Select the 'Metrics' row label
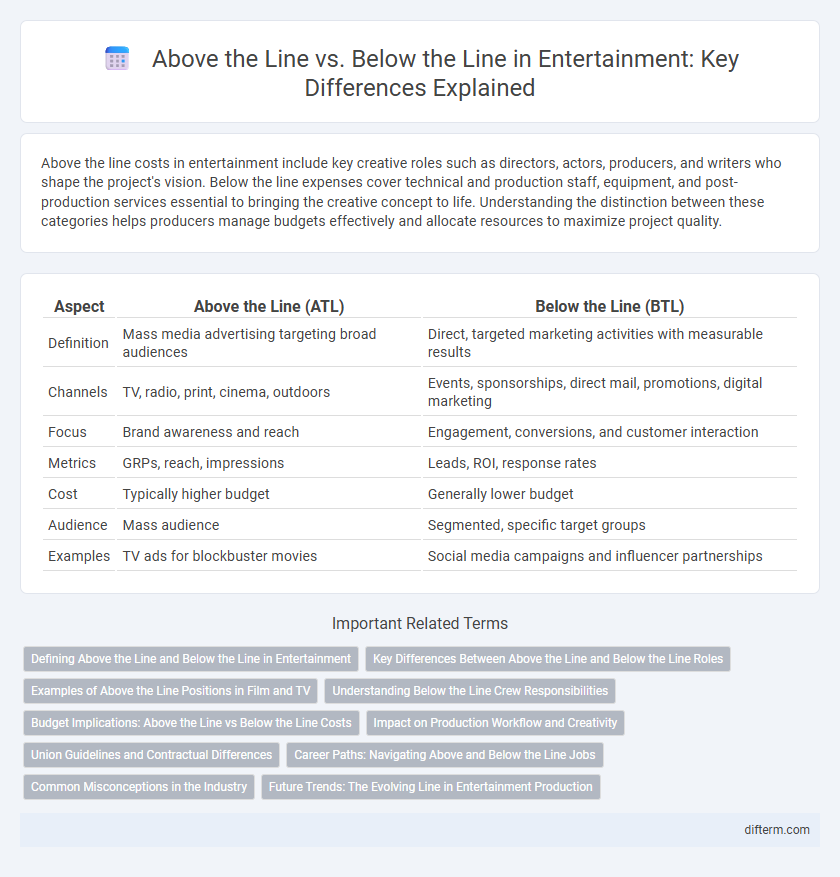The image size is (840, 877). 72,463
